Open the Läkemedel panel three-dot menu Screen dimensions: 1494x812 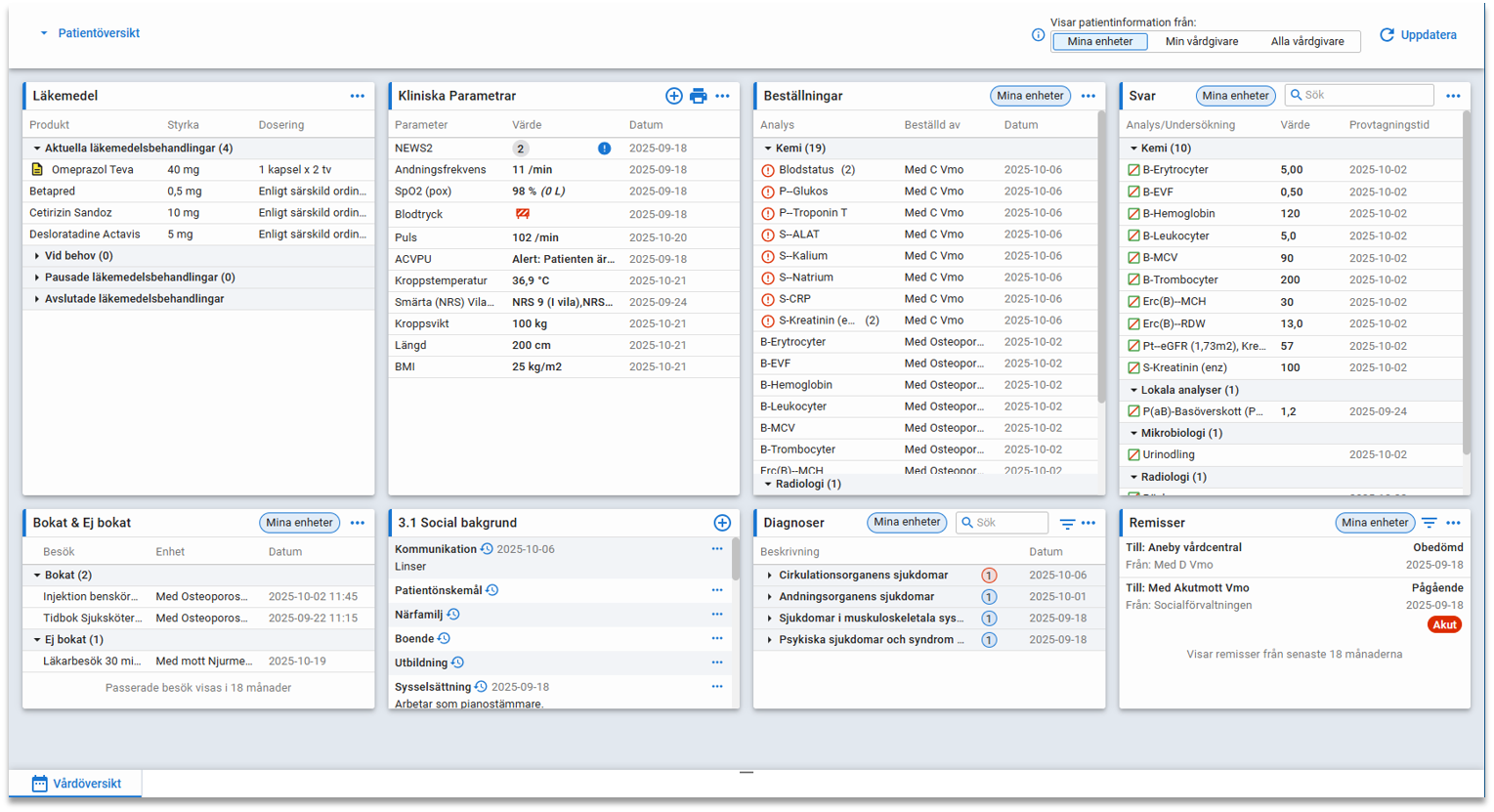click(x=358, y=96)
